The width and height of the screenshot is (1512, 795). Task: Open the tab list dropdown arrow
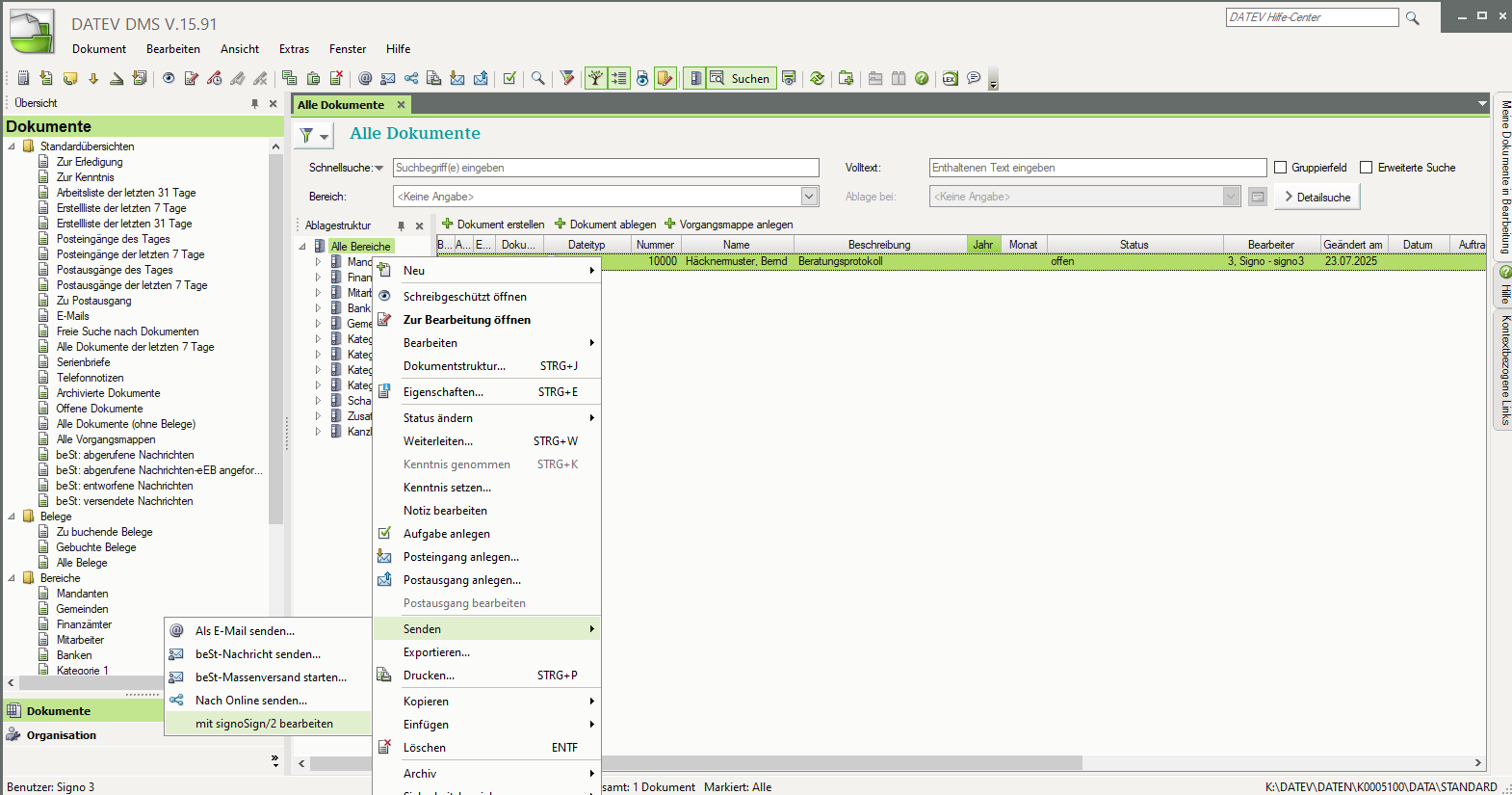click(x=1482, y=103)
